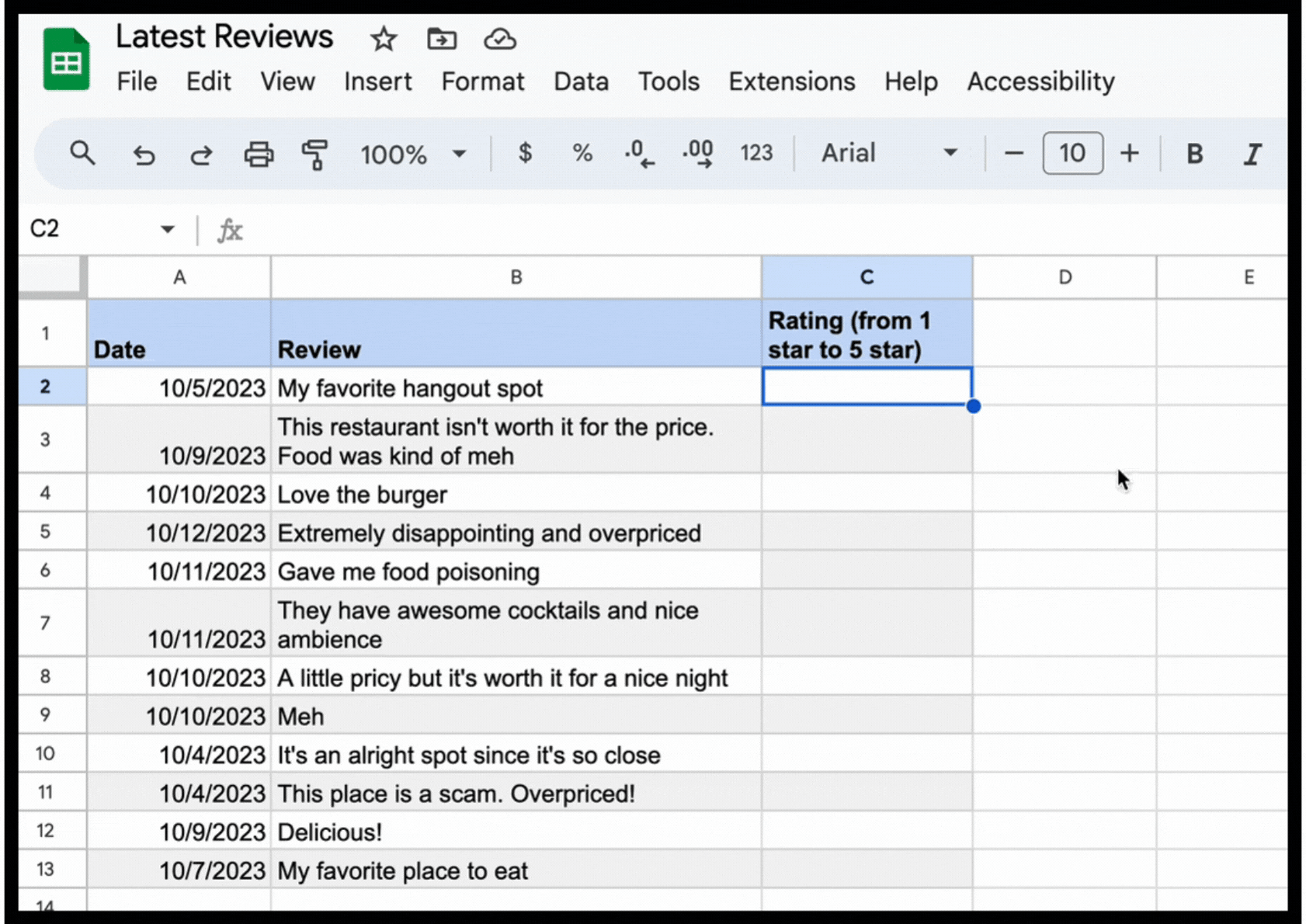Activate the paint format tool
Image resolution: width=1306 pixels, height=924 pixels.
(x=314, y=154)
